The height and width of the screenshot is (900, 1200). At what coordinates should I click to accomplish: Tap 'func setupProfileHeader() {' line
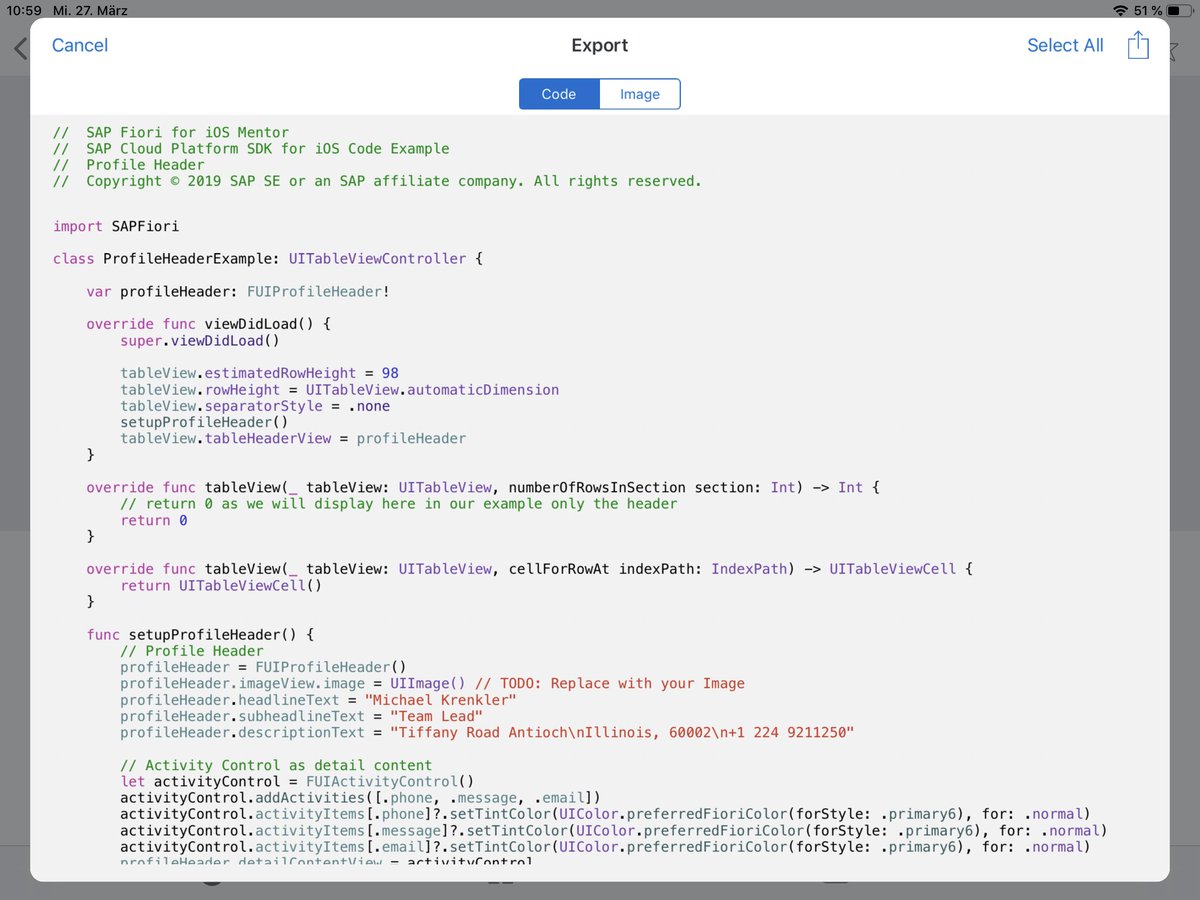[200, 634]
